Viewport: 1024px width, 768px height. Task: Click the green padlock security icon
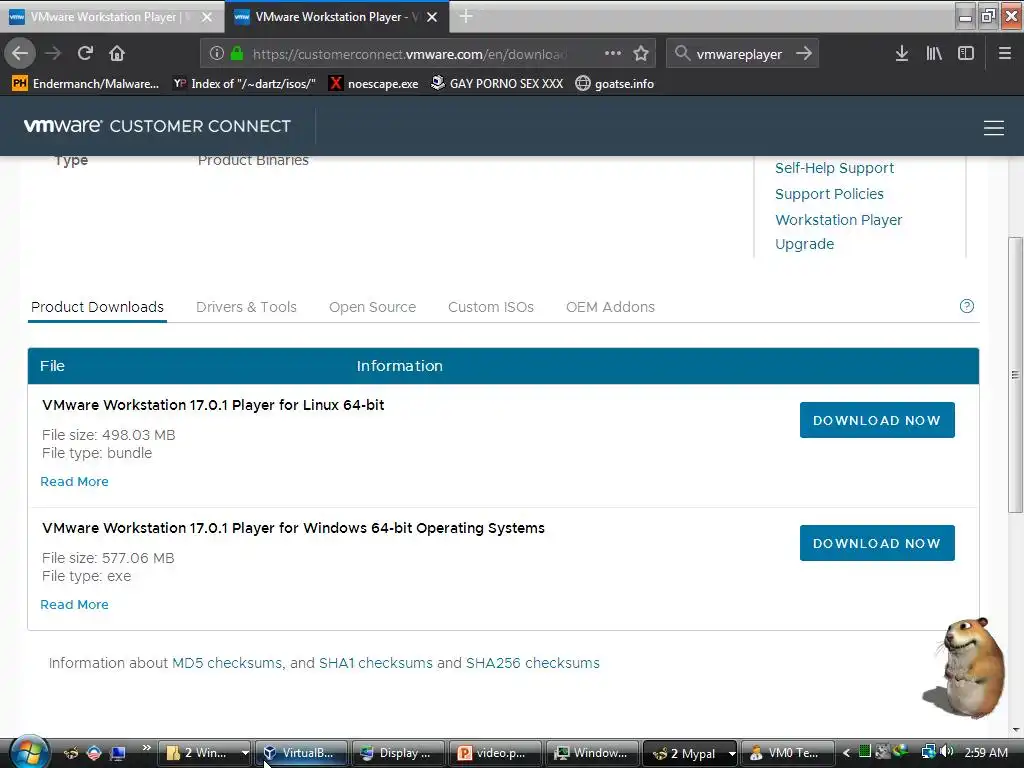pos(236,53)
